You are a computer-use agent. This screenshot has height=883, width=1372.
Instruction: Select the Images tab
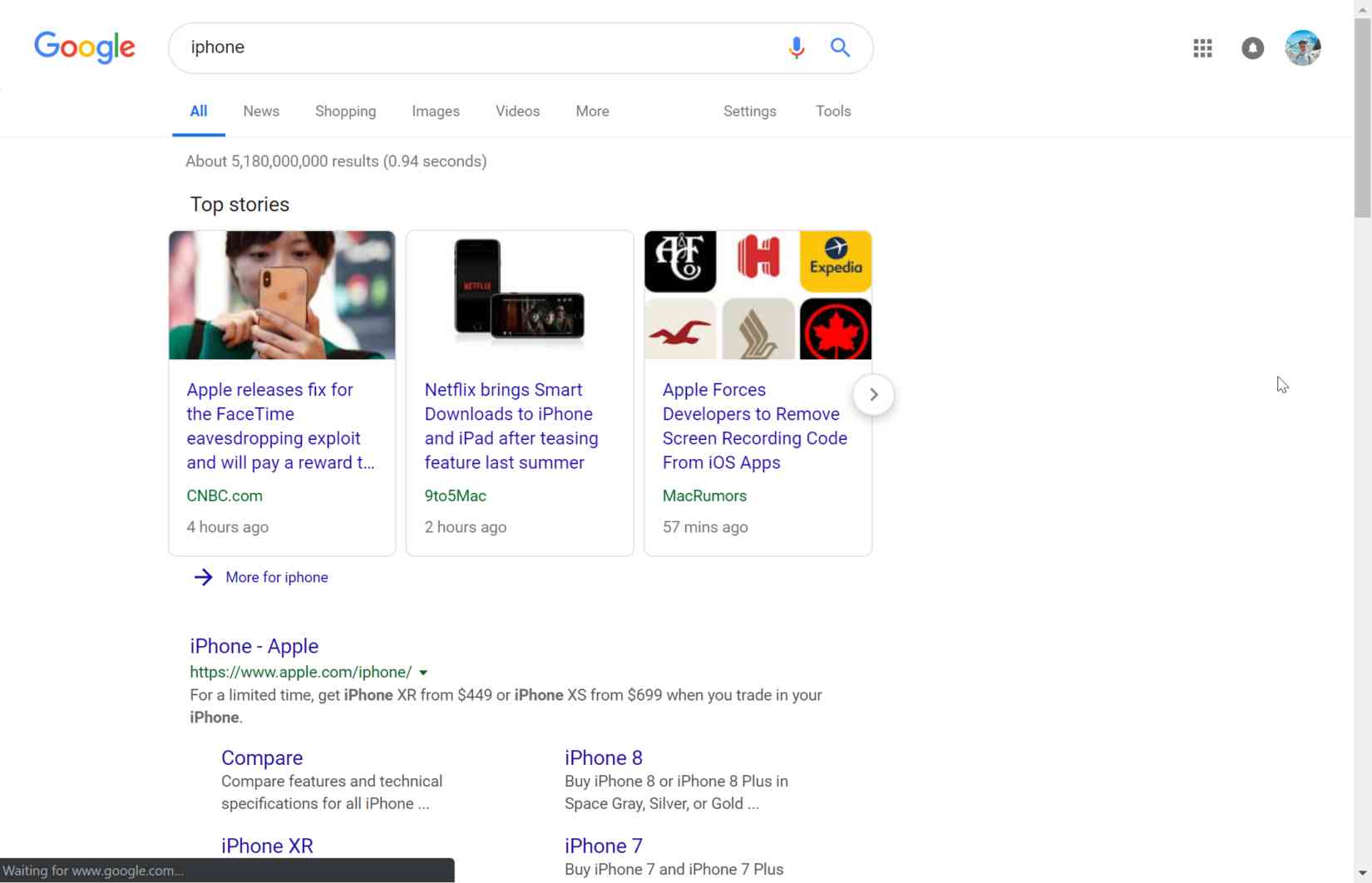click(436, 111)
